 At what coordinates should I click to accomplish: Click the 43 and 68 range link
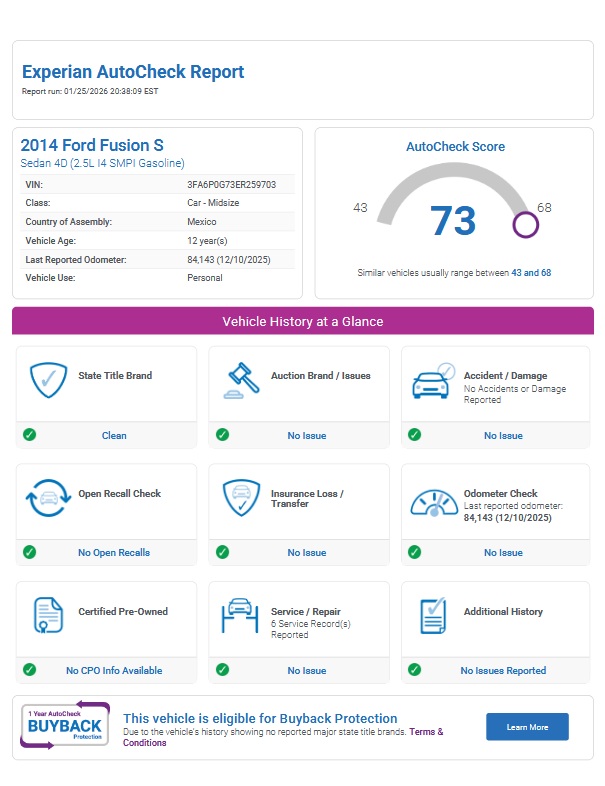point(531,272)
